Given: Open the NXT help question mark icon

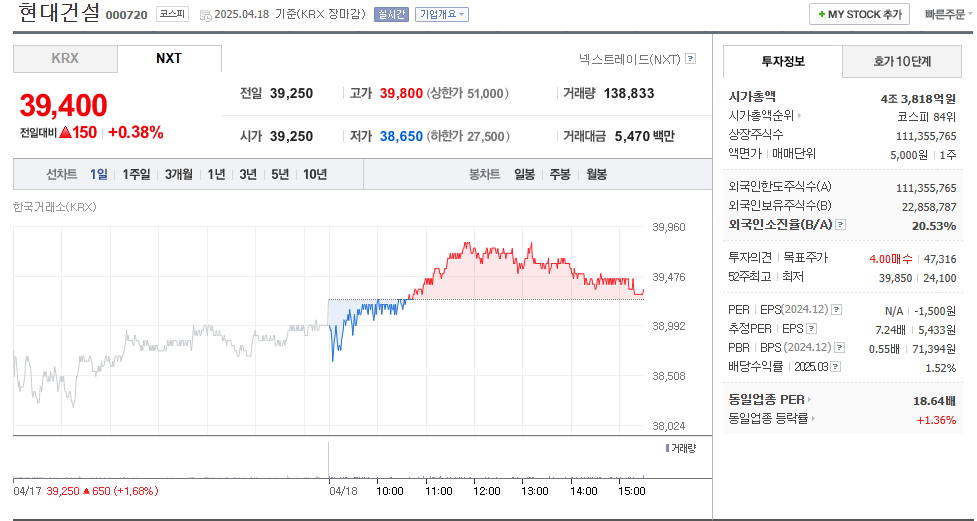Looking at the screenshot, I should pos(690,59).
